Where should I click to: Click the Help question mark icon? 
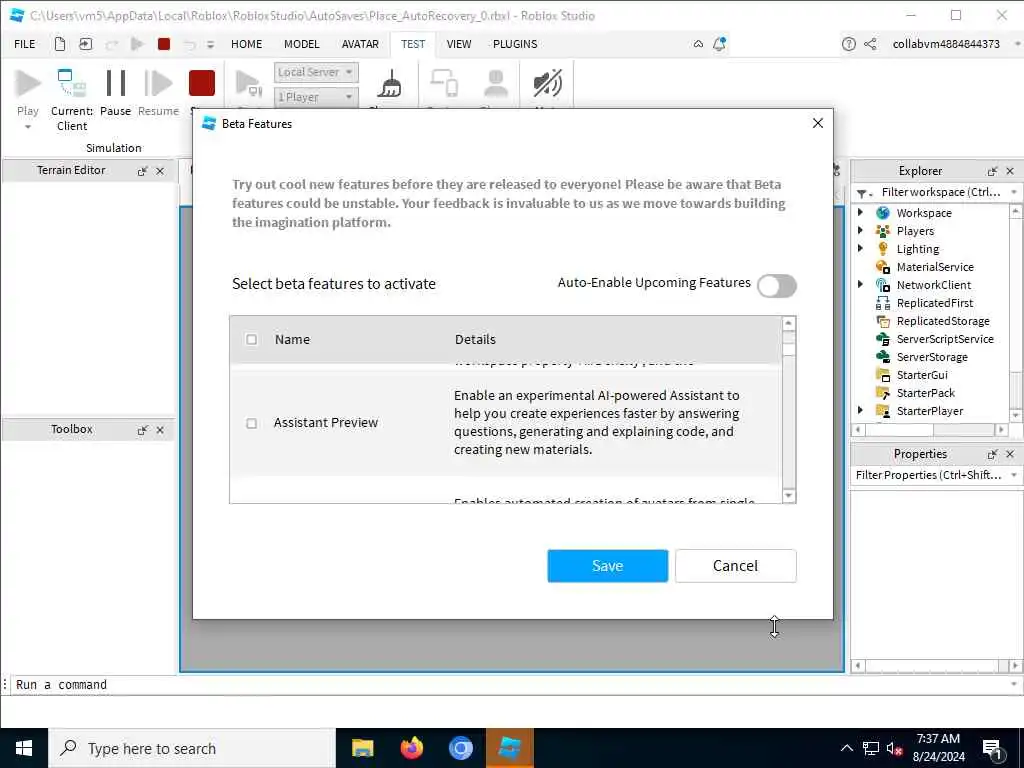click(848, 44)
